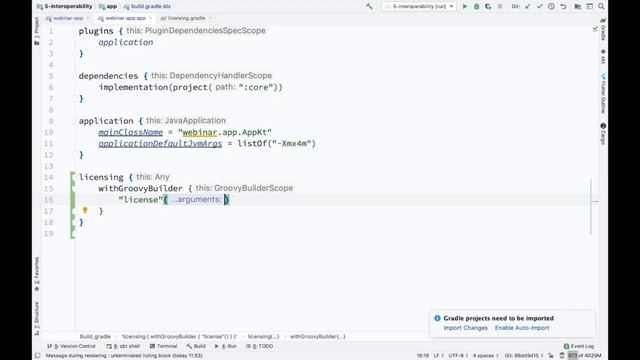
Task: Click the build_gradle structure breadcrumb
Action: (95, 336)
